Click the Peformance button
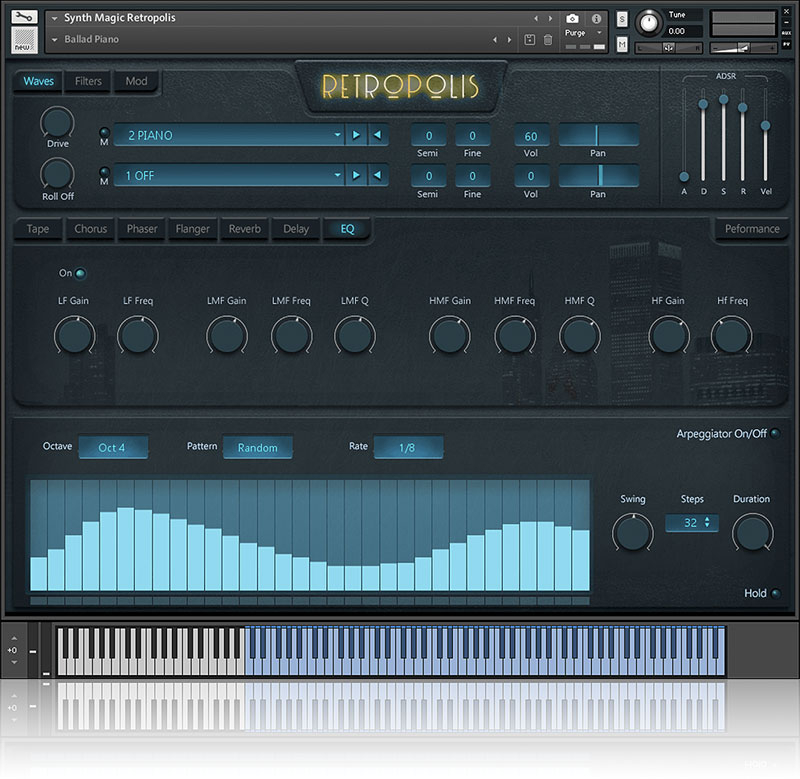The width and height of the screenshot is (800, 779). pos(751,229)
